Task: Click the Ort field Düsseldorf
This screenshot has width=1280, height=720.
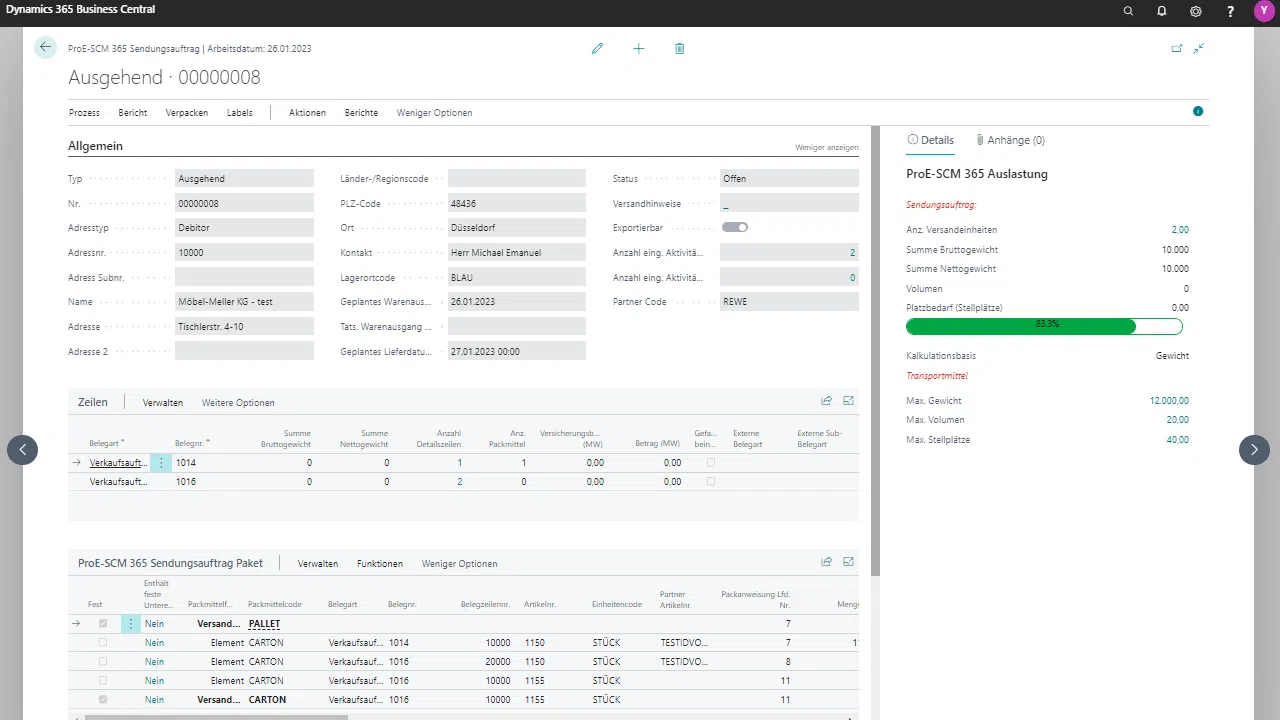Action: (x=516, y=228)
